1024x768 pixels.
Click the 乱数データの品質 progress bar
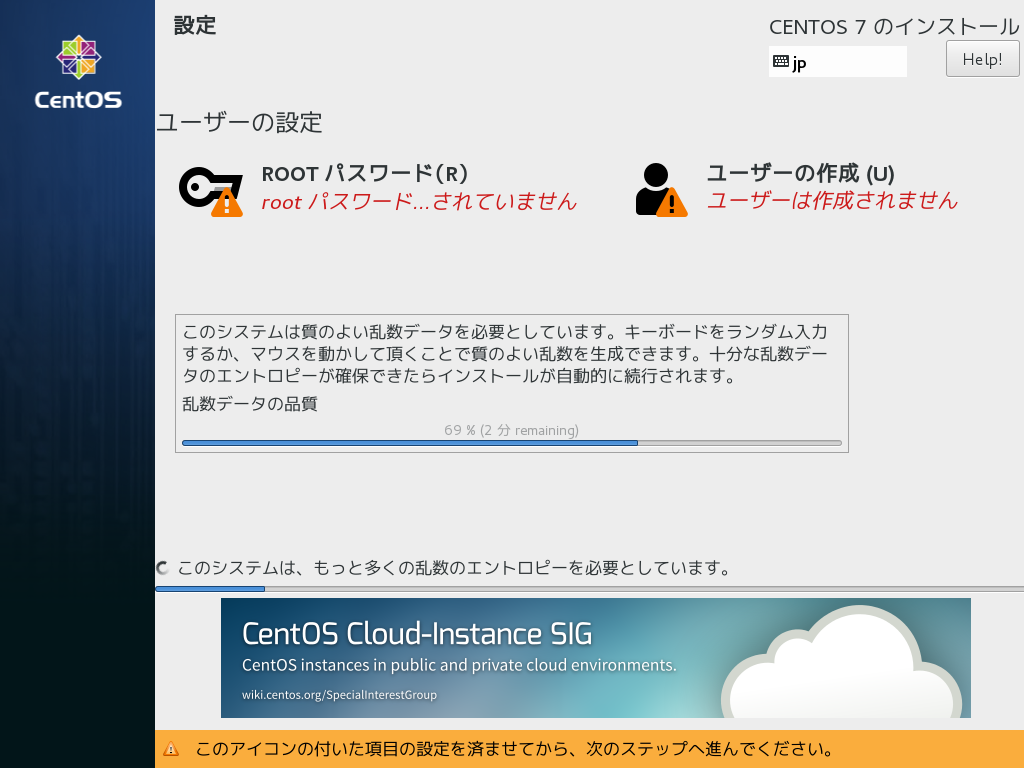coord(511,443)
